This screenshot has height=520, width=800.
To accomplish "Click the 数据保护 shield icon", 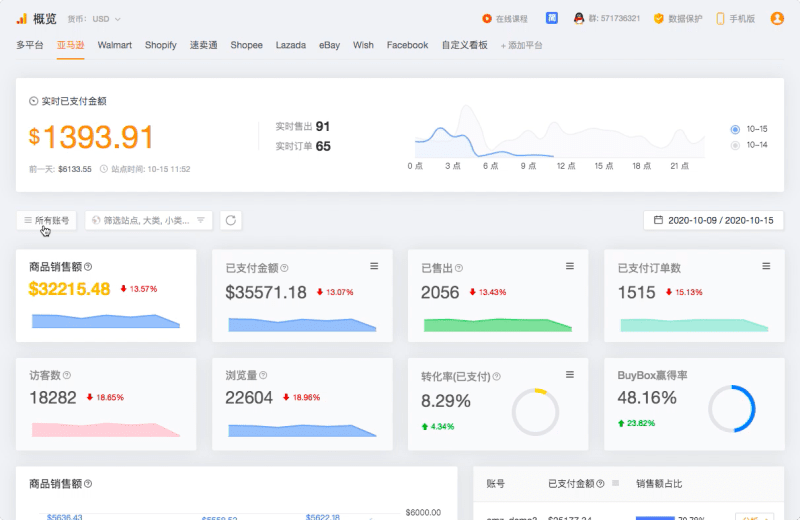I will (659, 18).
